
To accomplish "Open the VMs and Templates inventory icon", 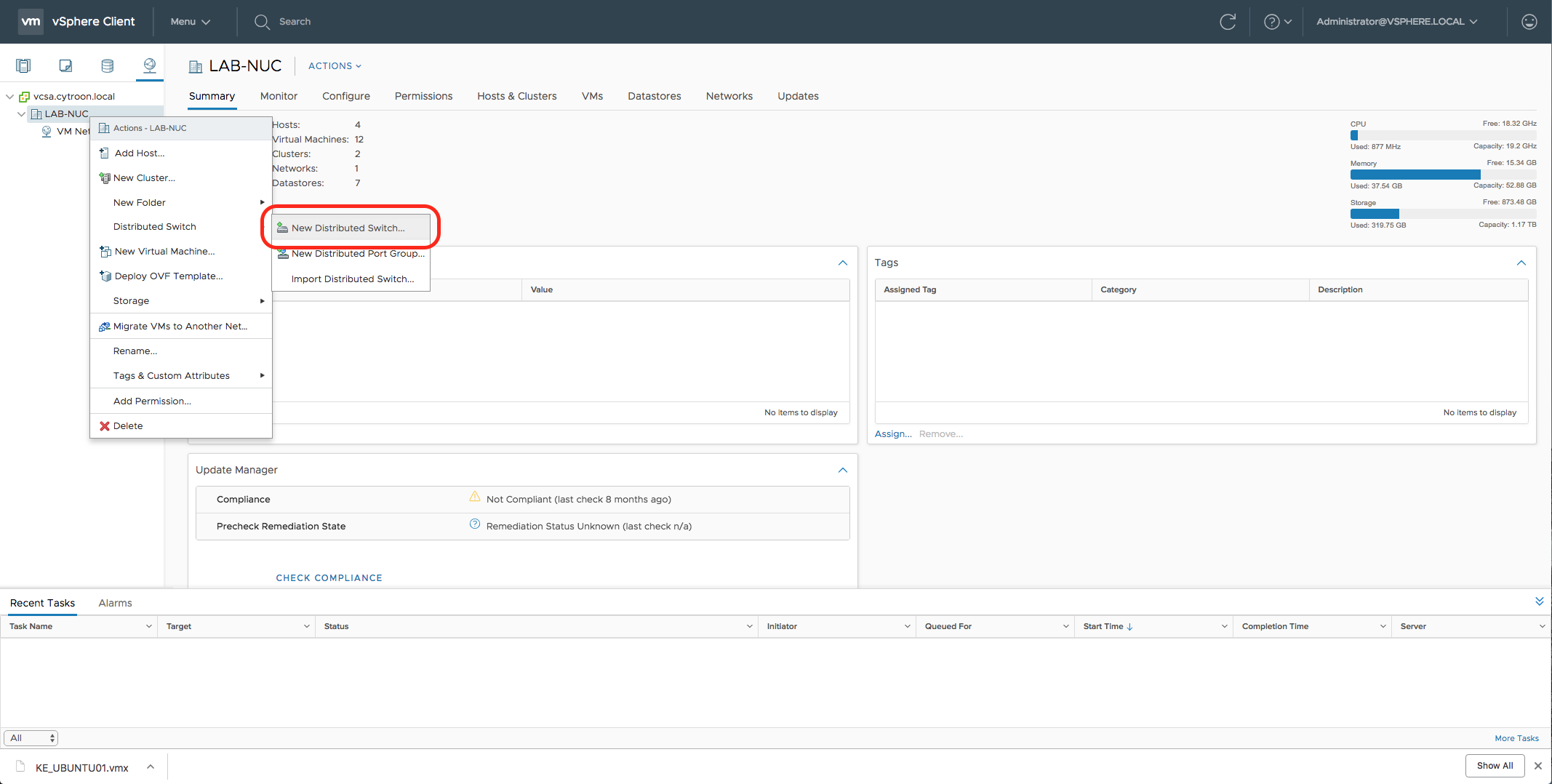I will (x=65, y=65).
